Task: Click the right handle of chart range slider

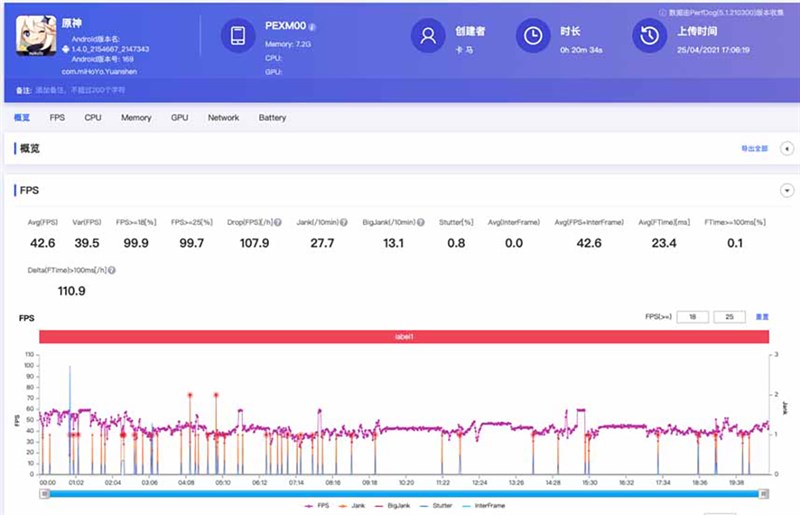Action: point(764,494)
